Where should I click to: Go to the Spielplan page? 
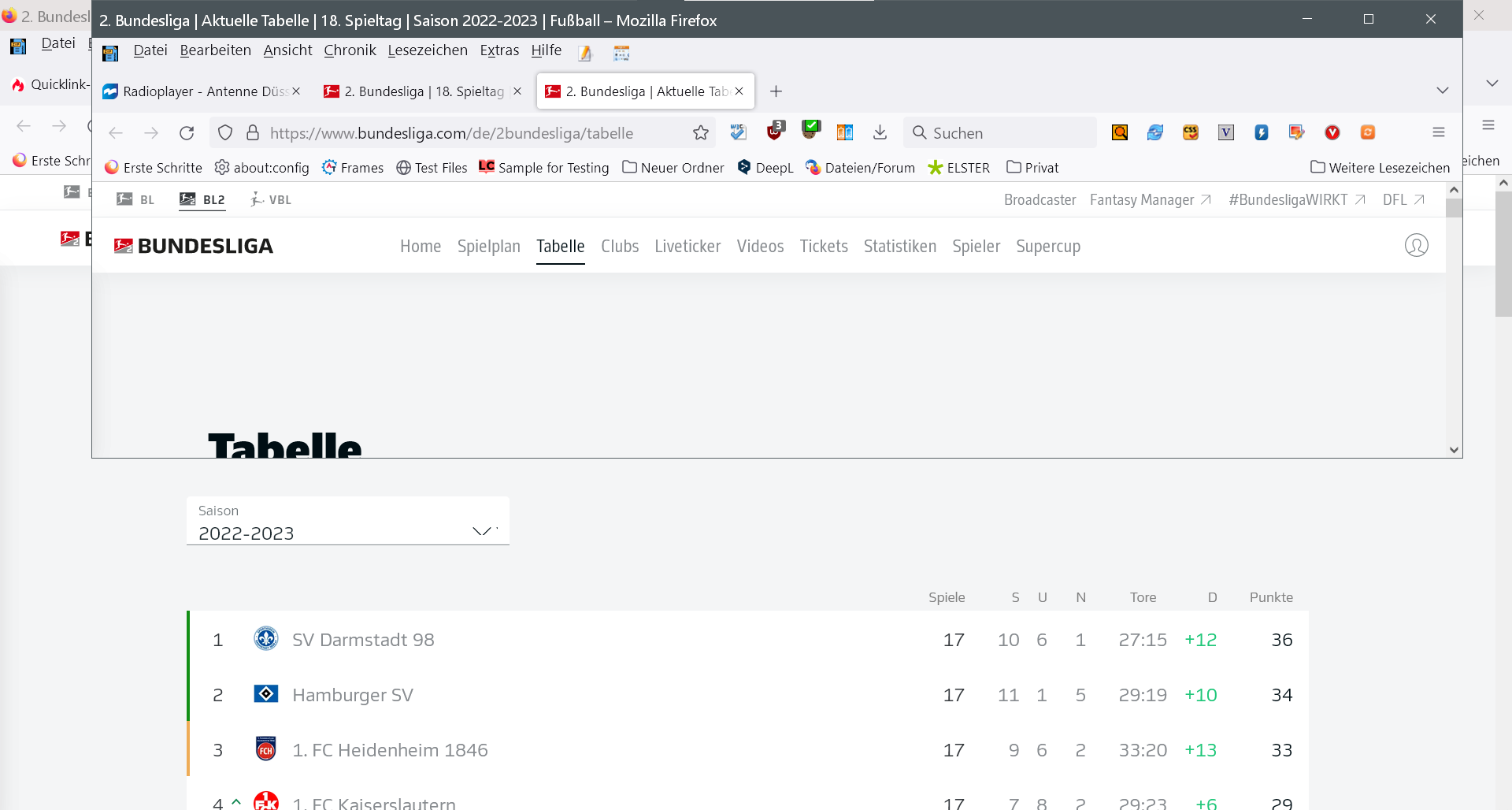489,247
